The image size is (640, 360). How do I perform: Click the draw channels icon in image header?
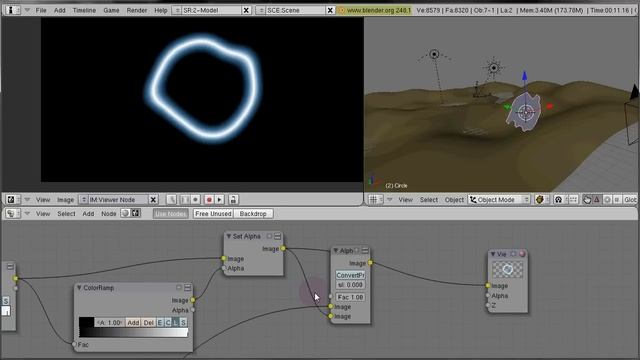tap(185, 200)
